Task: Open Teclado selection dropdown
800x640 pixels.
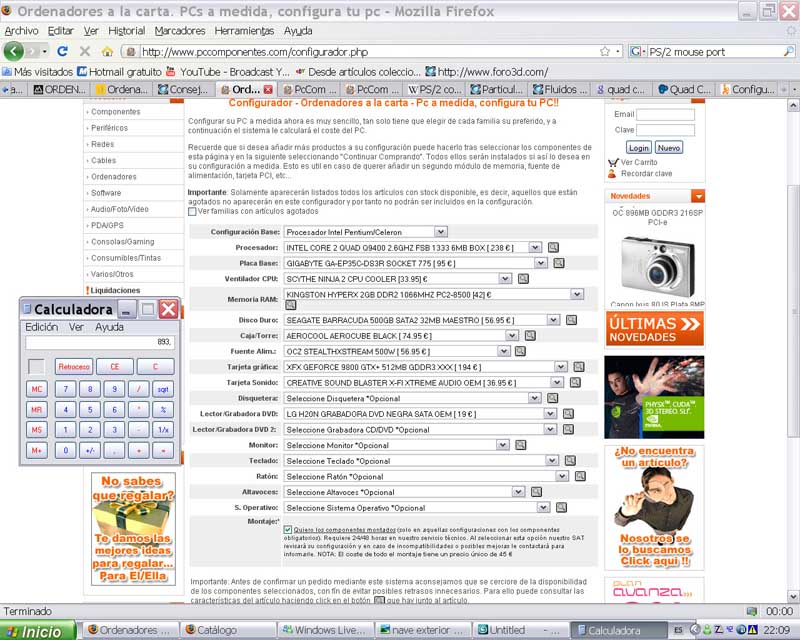Action: (x=552, y=461)
